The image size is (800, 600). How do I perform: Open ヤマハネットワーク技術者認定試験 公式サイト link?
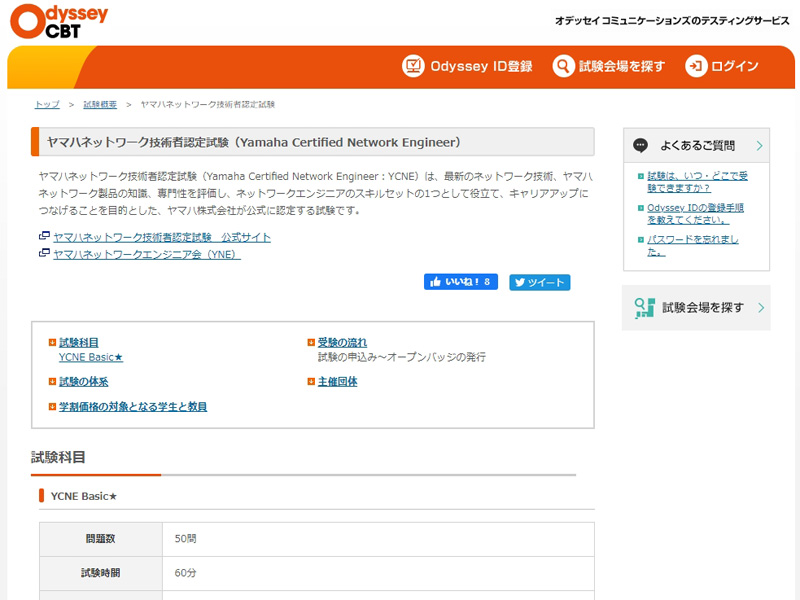[x=162, y=237]
